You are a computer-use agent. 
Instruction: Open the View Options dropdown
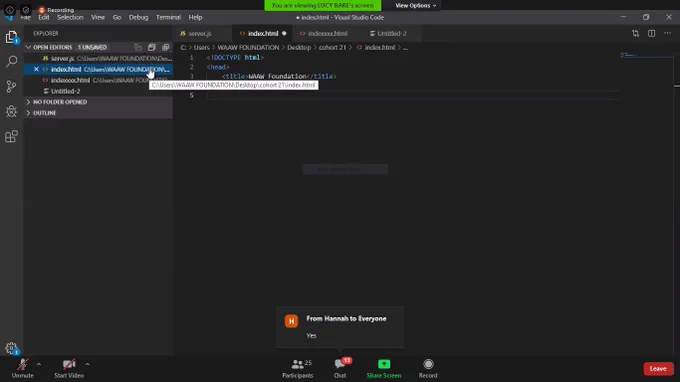click(415, 6)
